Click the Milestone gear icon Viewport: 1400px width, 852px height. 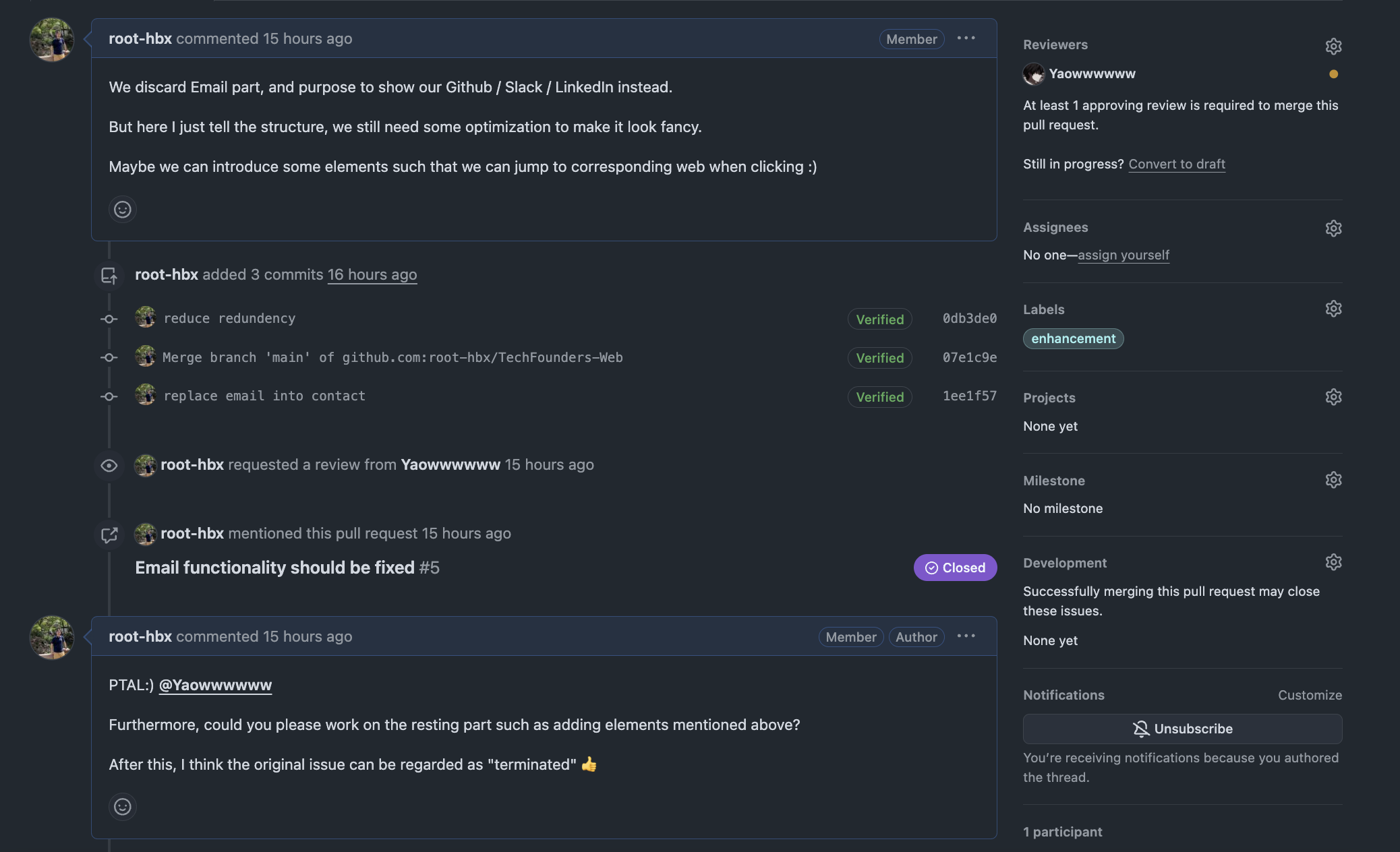[x=1333, y=480]
